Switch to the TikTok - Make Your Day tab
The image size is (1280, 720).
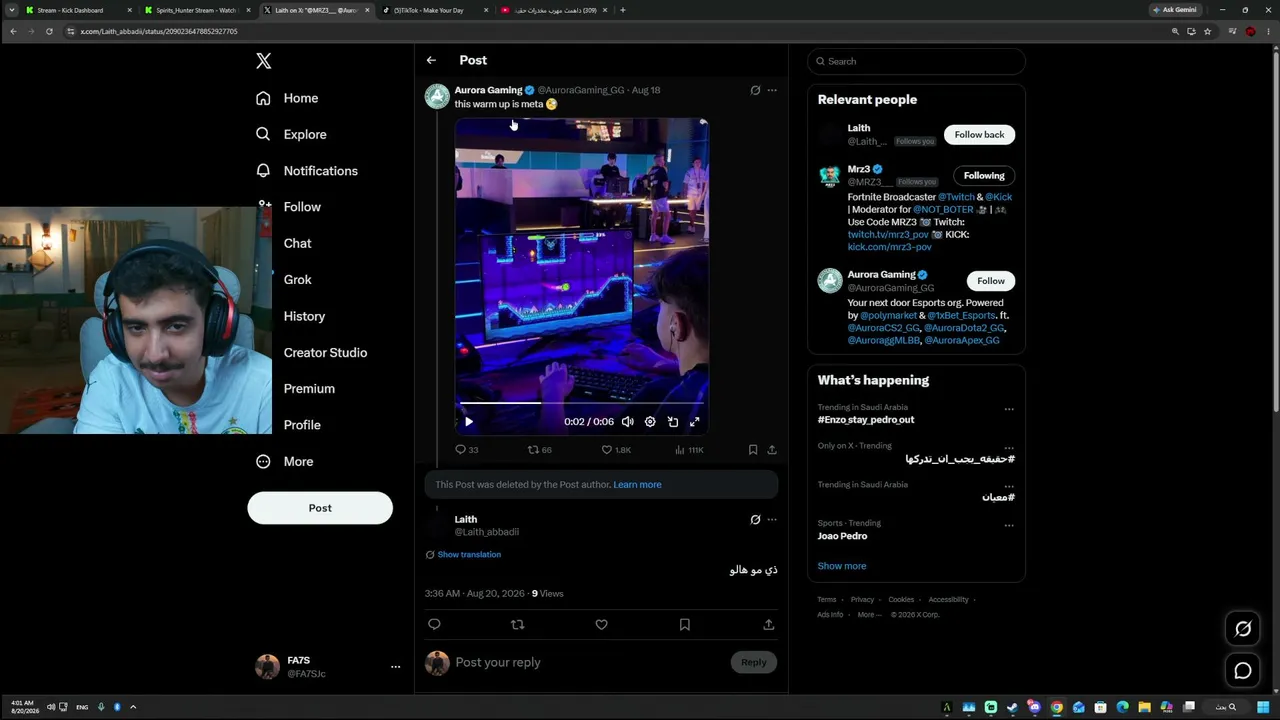point(436,10)
